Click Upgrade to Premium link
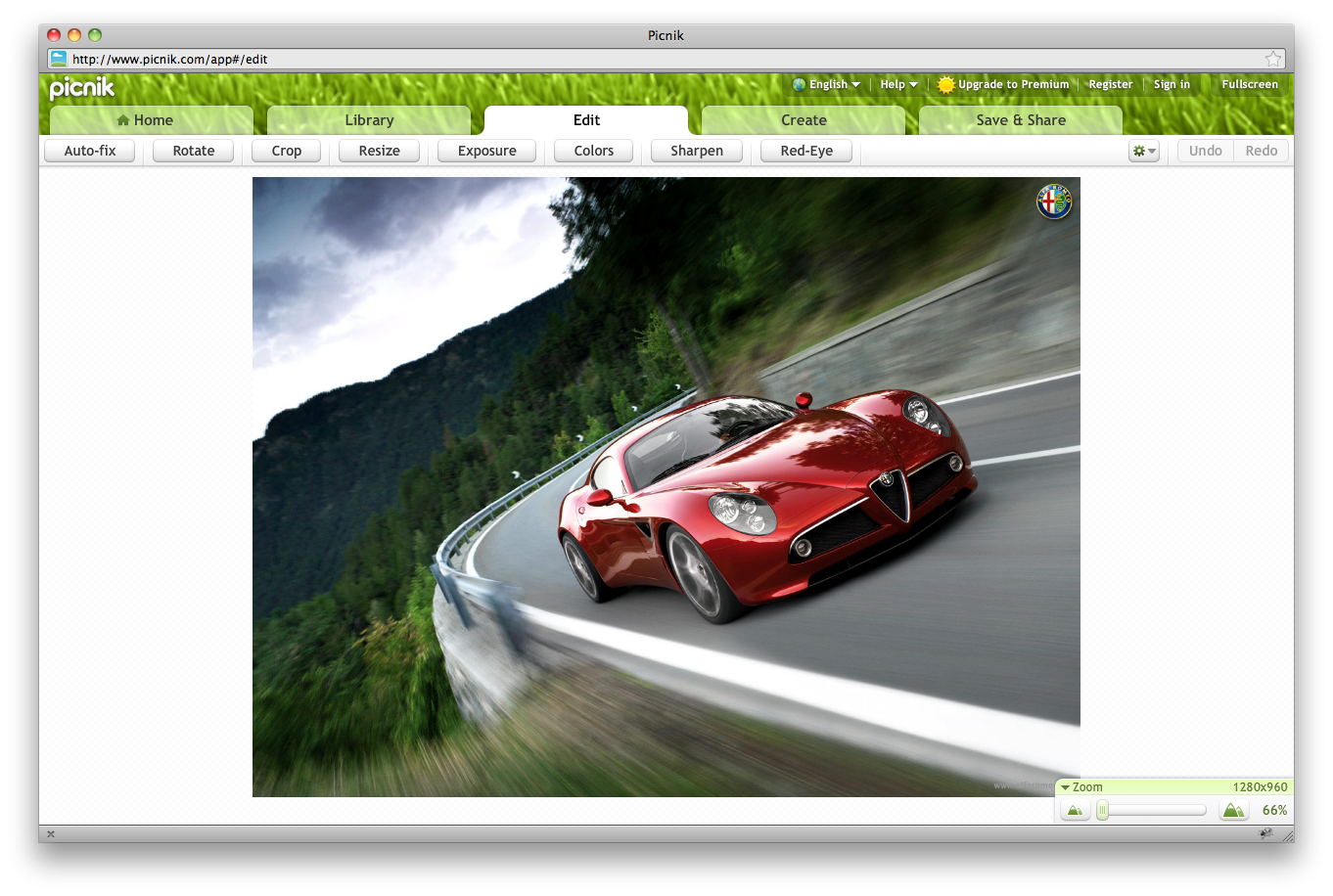 [x=1013, y=84]
